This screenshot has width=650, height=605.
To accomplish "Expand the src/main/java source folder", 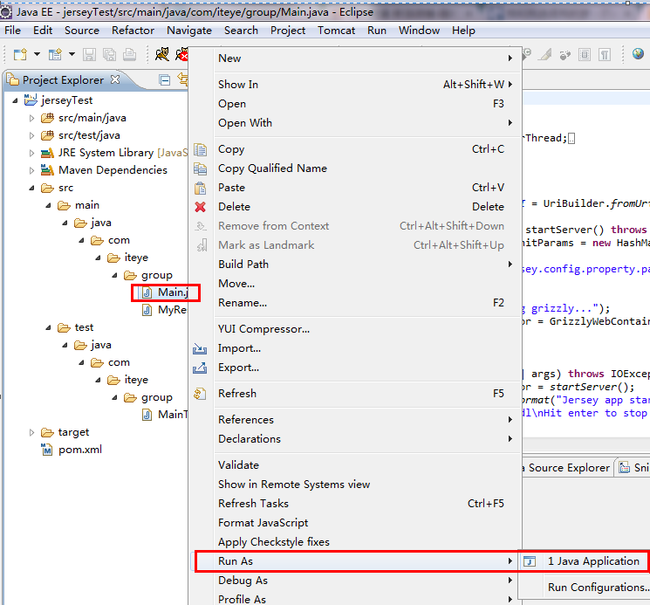I will [32, 118].
